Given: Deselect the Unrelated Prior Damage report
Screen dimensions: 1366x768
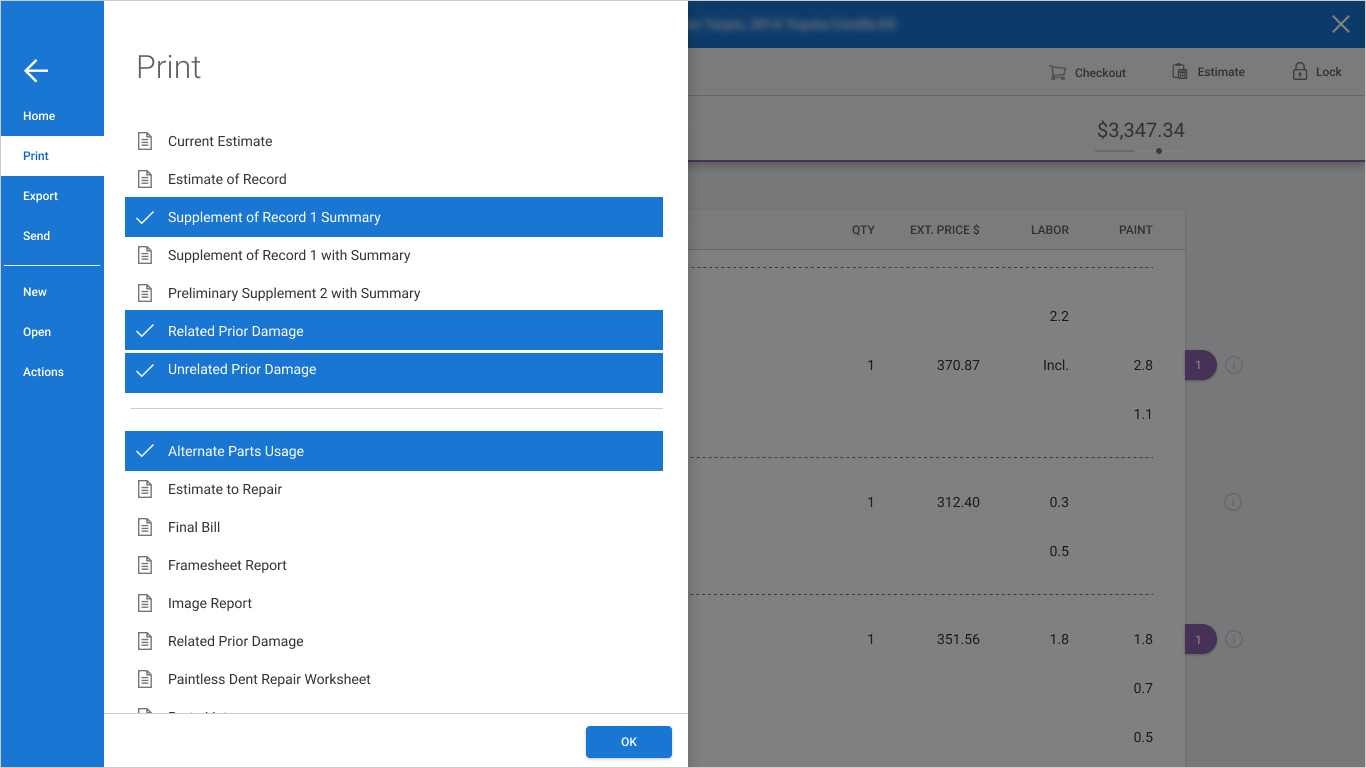Looking at the screenshot, I should (x=394, y=369).
